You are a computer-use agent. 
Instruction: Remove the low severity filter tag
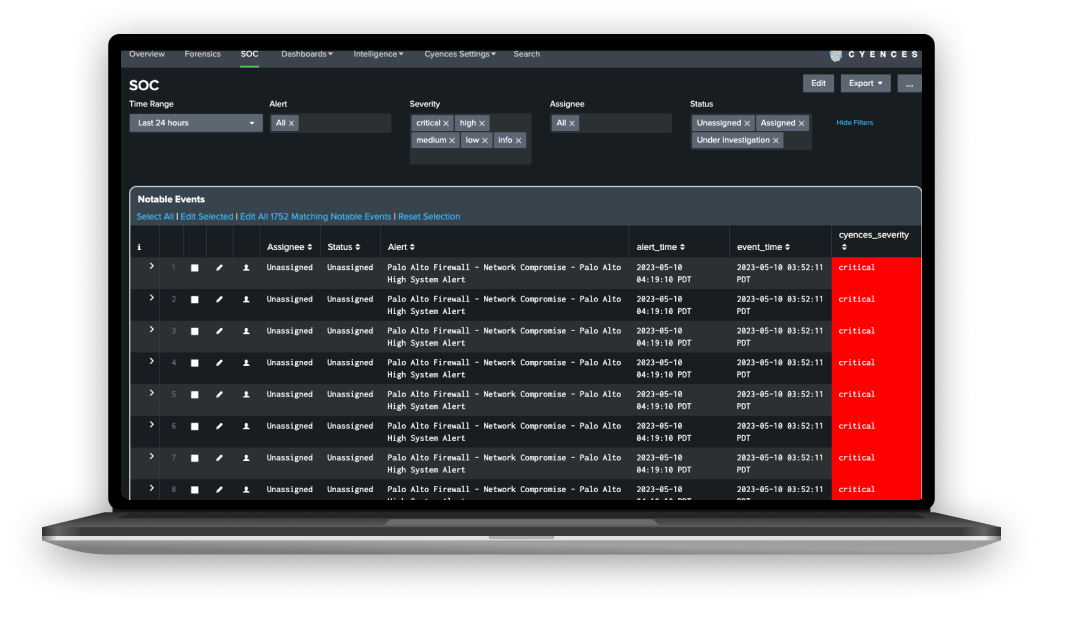485,141
